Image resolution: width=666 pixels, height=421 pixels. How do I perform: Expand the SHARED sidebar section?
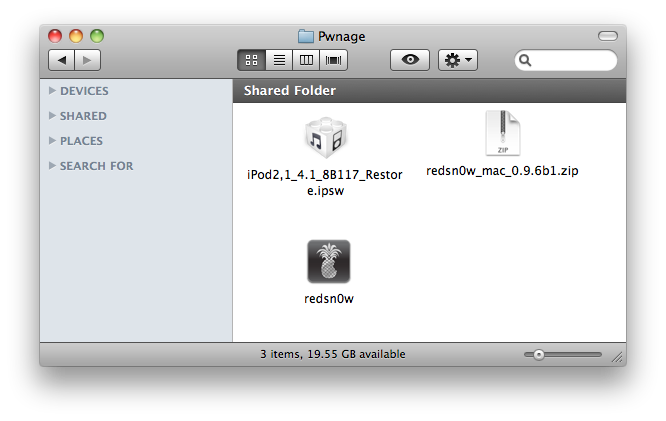pos(52,116)
